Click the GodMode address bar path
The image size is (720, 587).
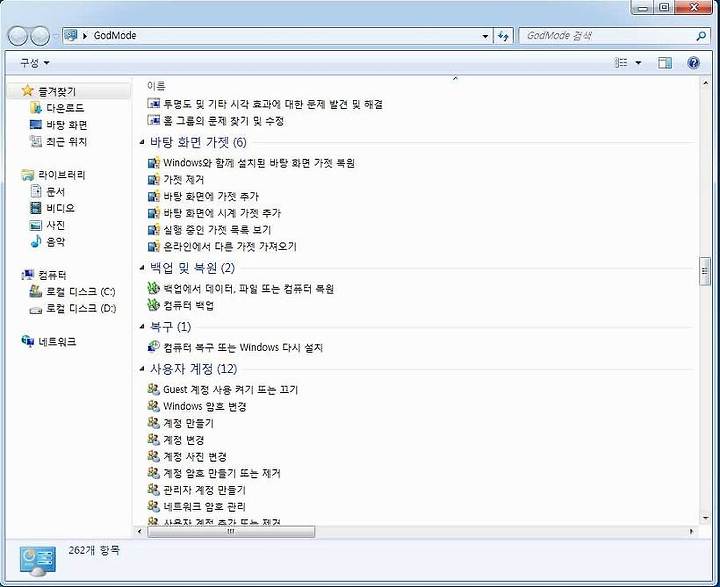coord(115,35)
